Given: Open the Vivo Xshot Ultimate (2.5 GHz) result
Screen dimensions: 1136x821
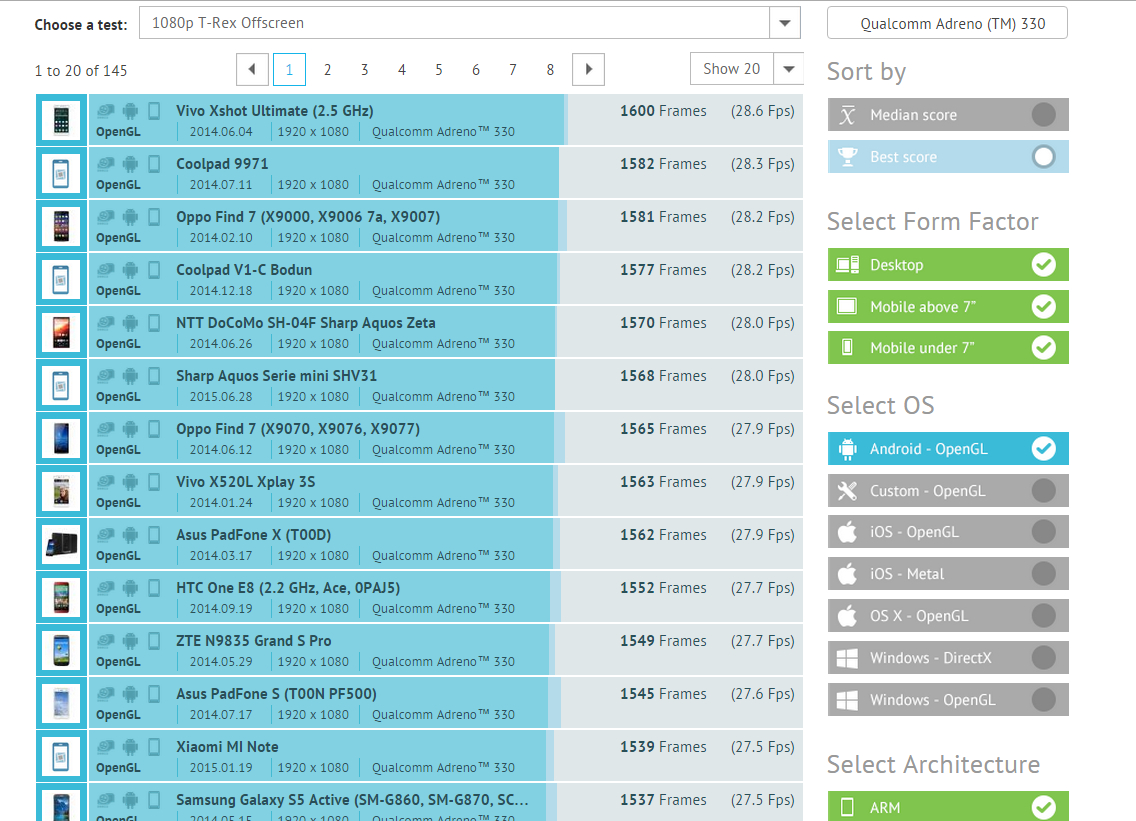Looking at the screenshot, I should tap(275, 111).
